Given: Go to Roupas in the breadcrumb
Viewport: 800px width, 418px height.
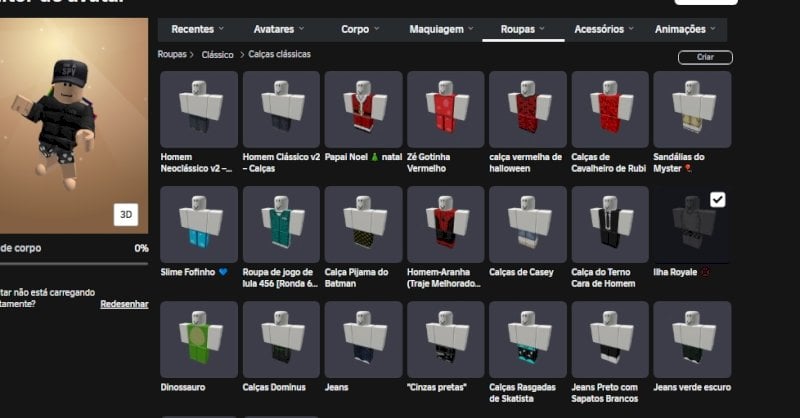Looking at the screenshot, I should coord(172,54).
